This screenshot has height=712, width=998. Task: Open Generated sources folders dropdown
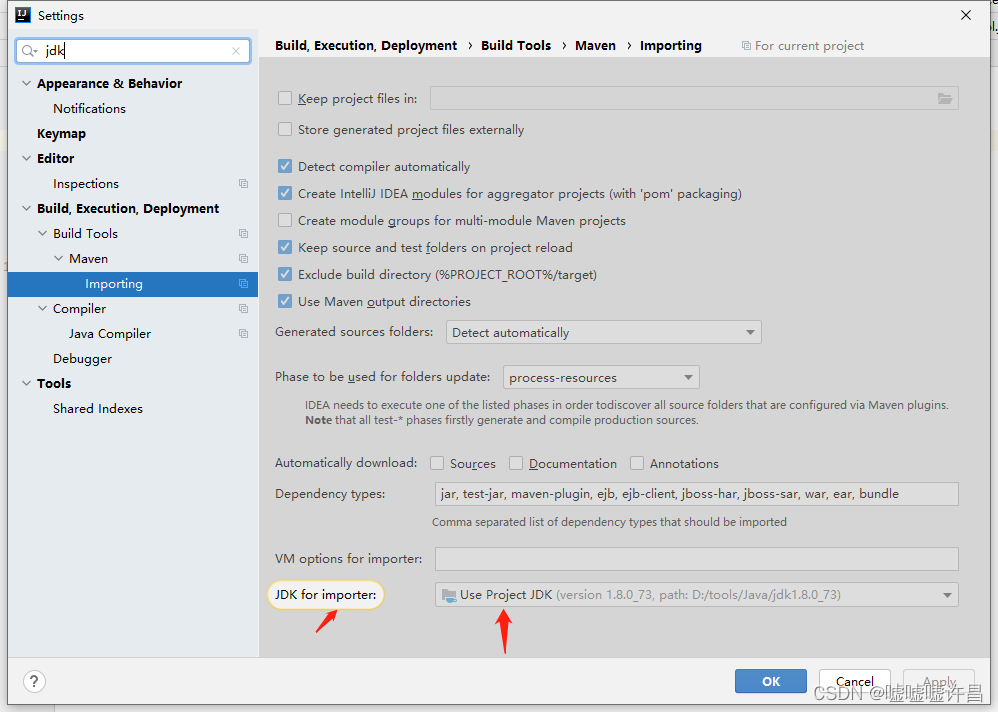coord(603,332)
